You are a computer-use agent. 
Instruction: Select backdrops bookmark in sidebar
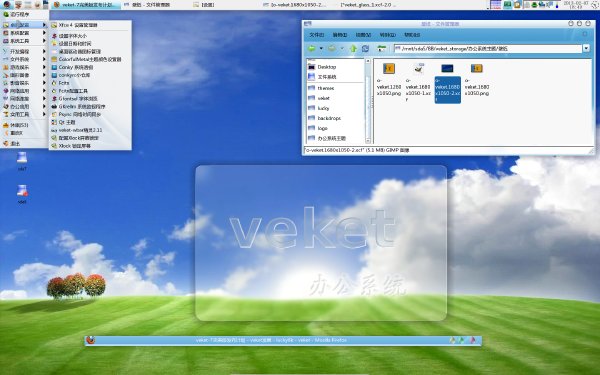pos(335,118)
